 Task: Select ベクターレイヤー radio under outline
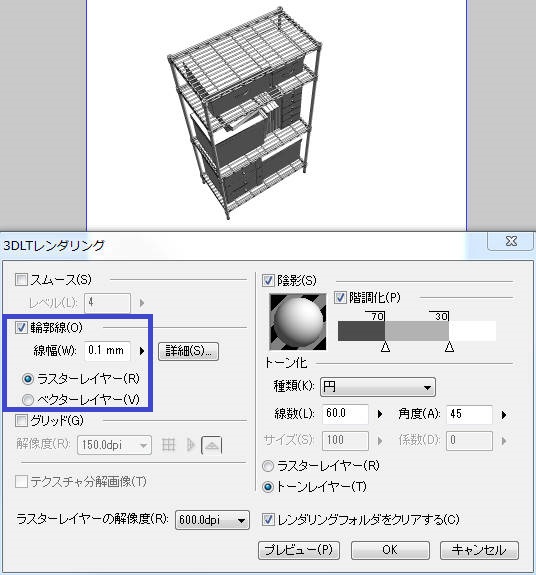[x=28, y=400]
